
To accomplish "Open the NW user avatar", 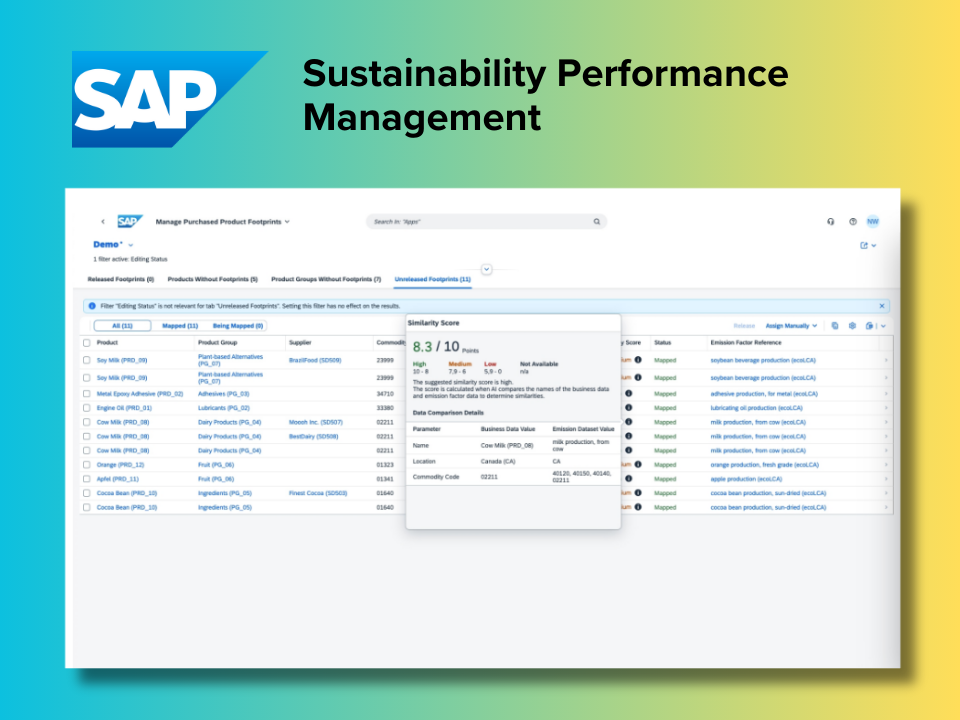I will 872,222.
